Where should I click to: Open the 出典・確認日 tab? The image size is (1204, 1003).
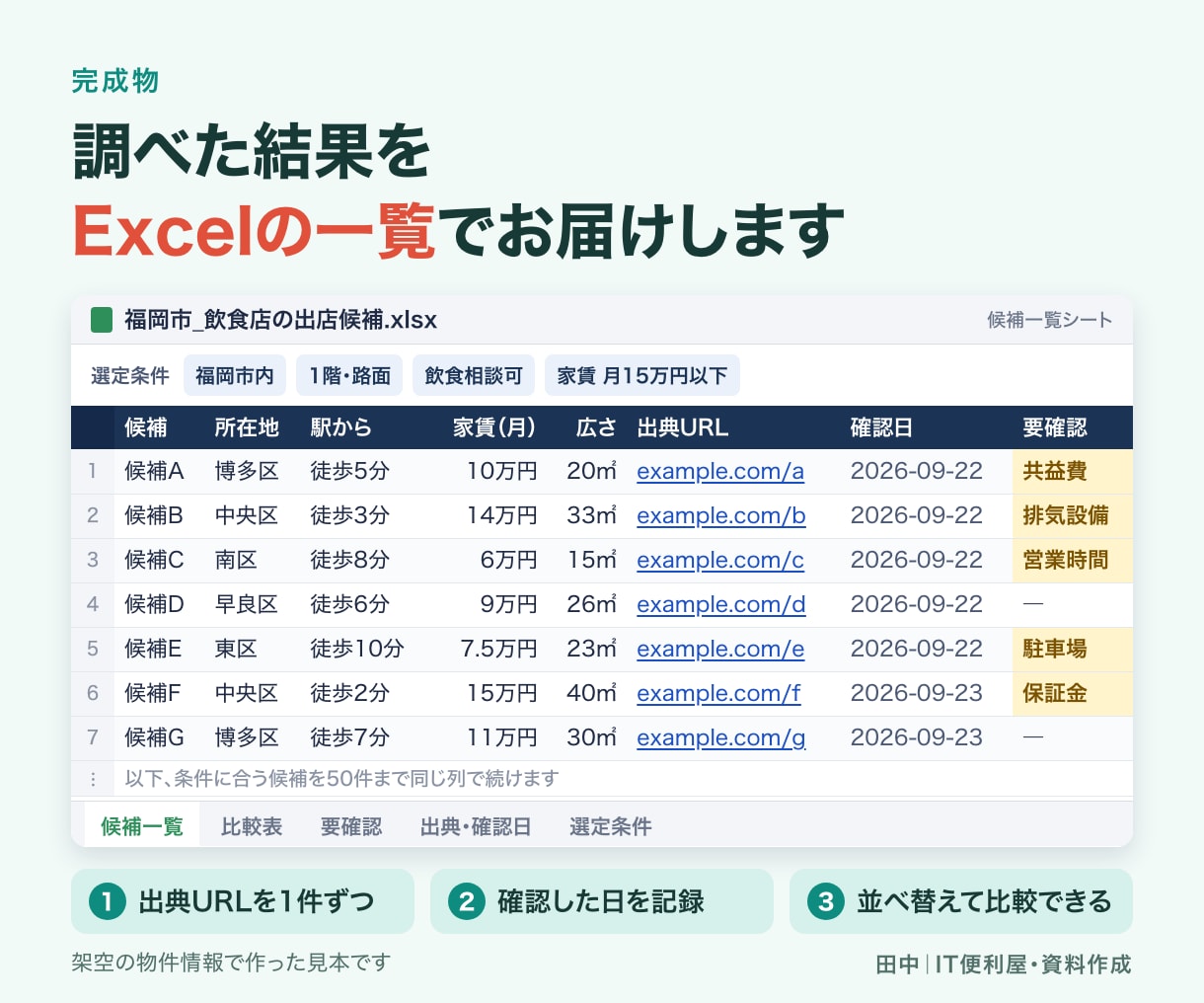coord(476,826)
